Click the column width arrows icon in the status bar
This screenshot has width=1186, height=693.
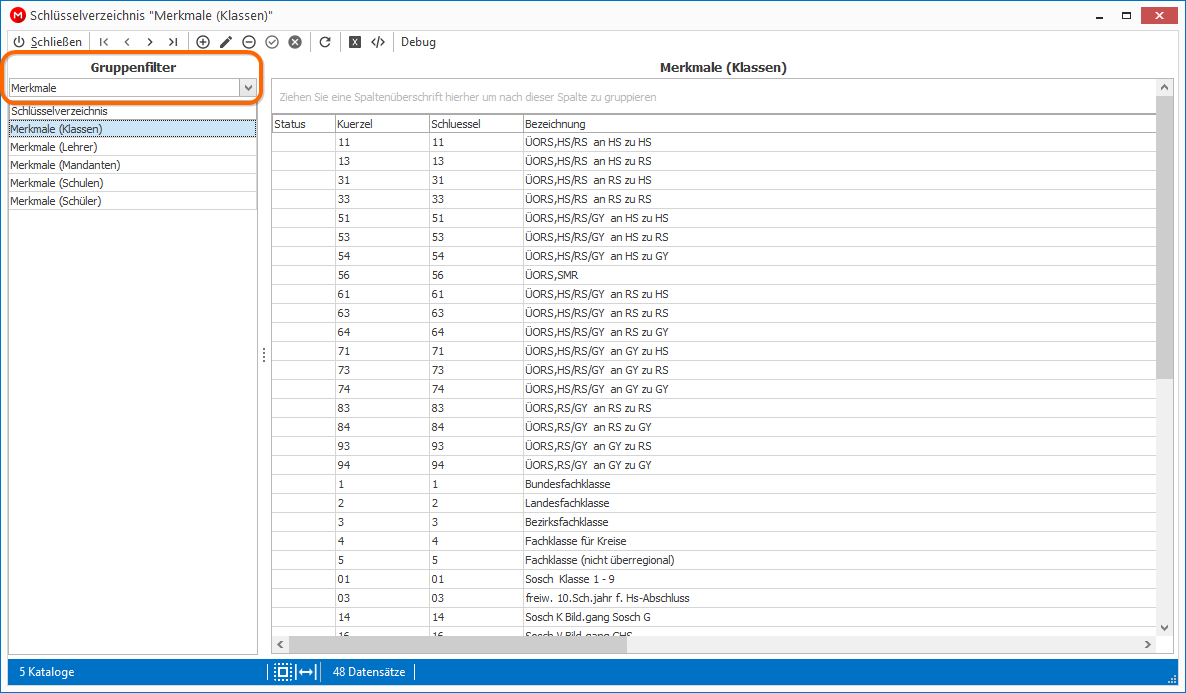tap(306, 672)
